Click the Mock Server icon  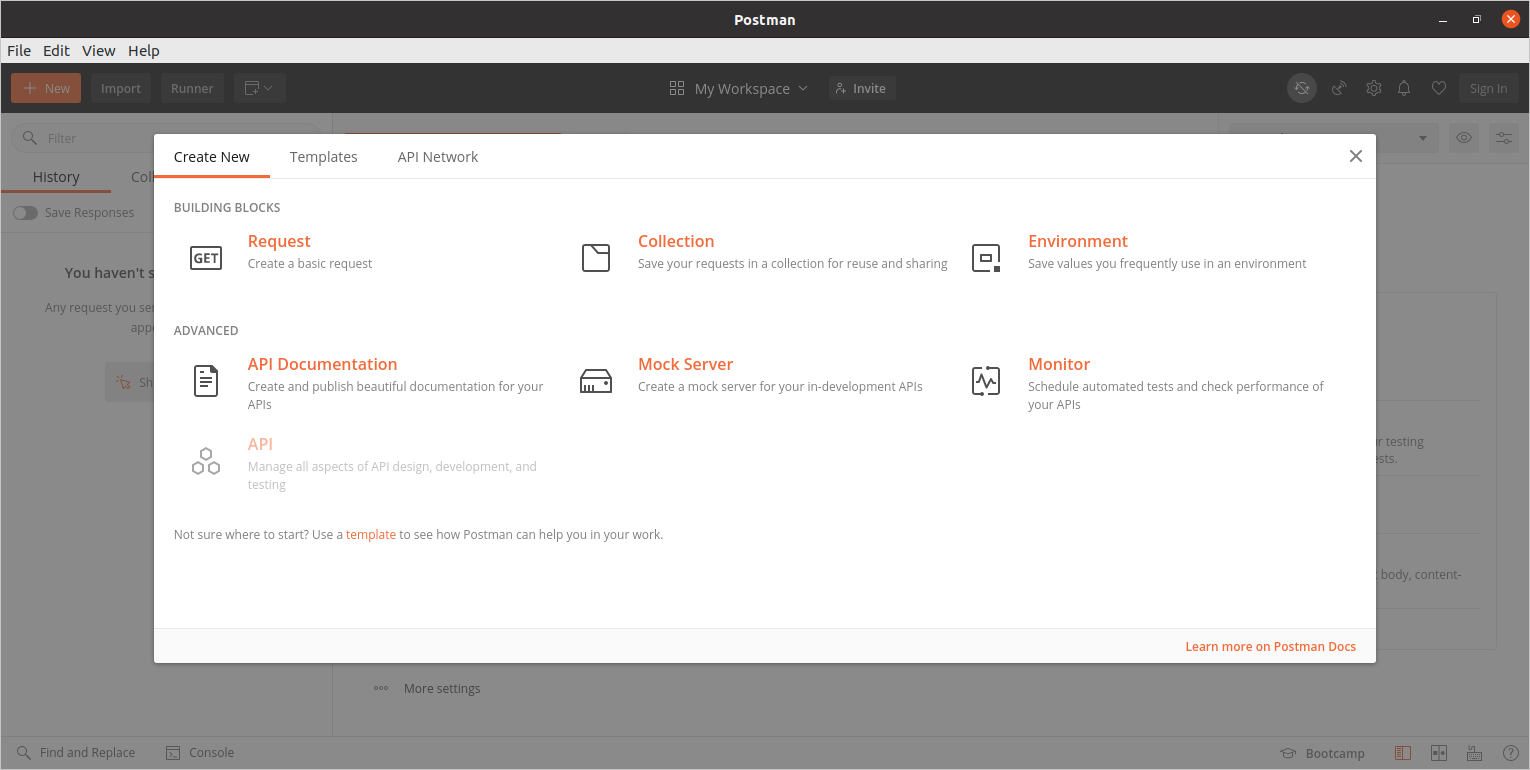pos(596,380)
